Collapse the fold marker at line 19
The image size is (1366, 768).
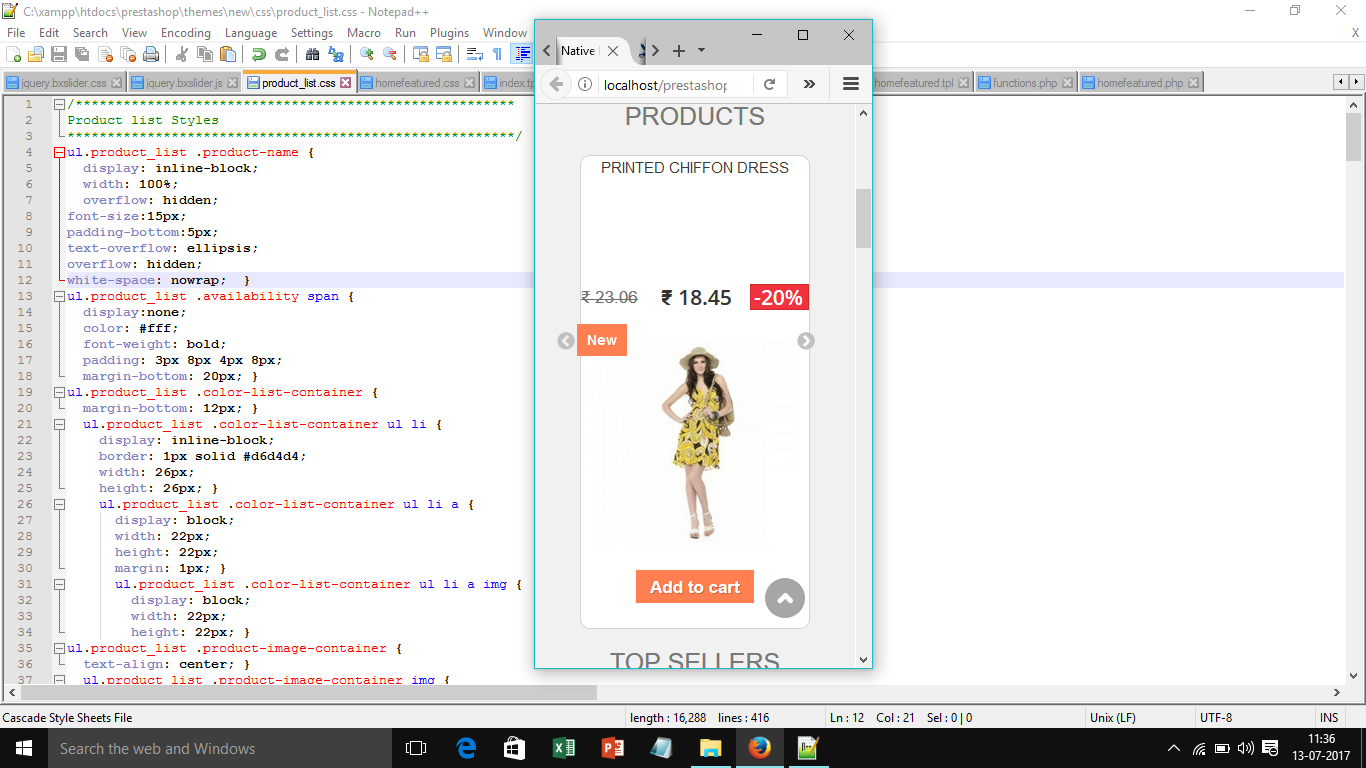click(x=59, y=393)
